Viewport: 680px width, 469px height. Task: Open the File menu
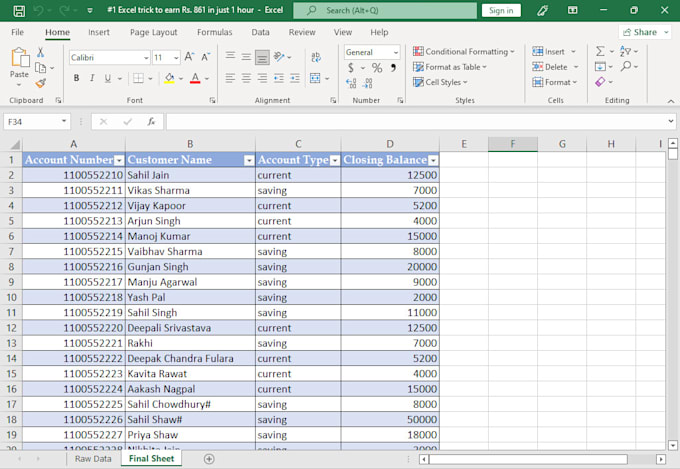pos(17,32)
